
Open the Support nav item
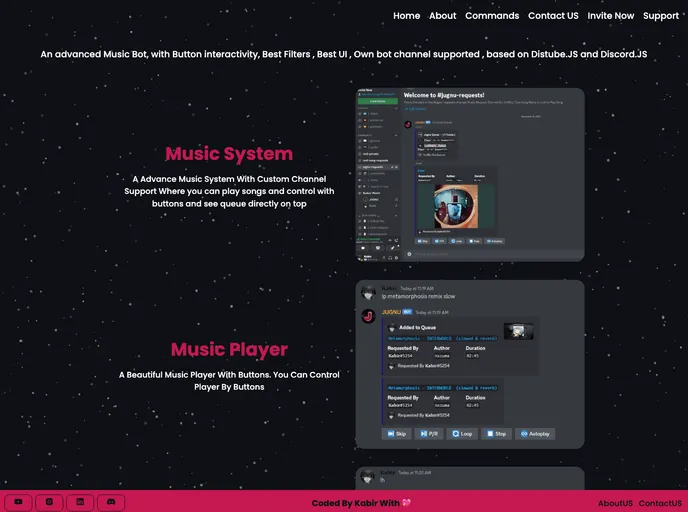pos(661,16)
